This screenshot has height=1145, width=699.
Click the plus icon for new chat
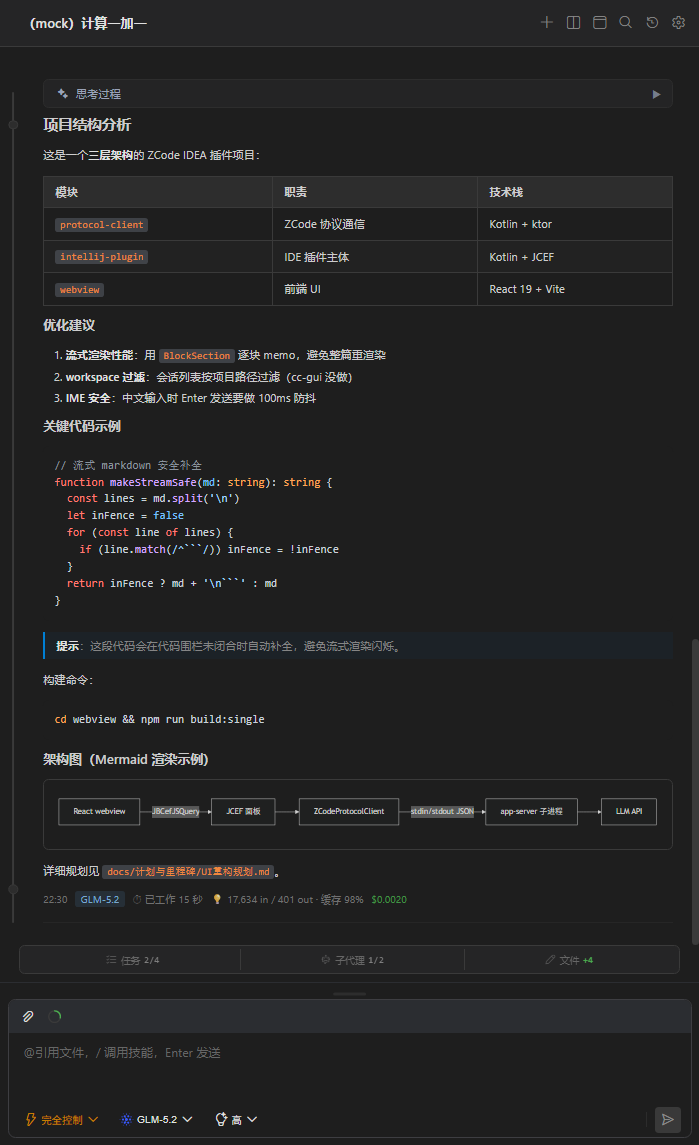tap(546, 23)
